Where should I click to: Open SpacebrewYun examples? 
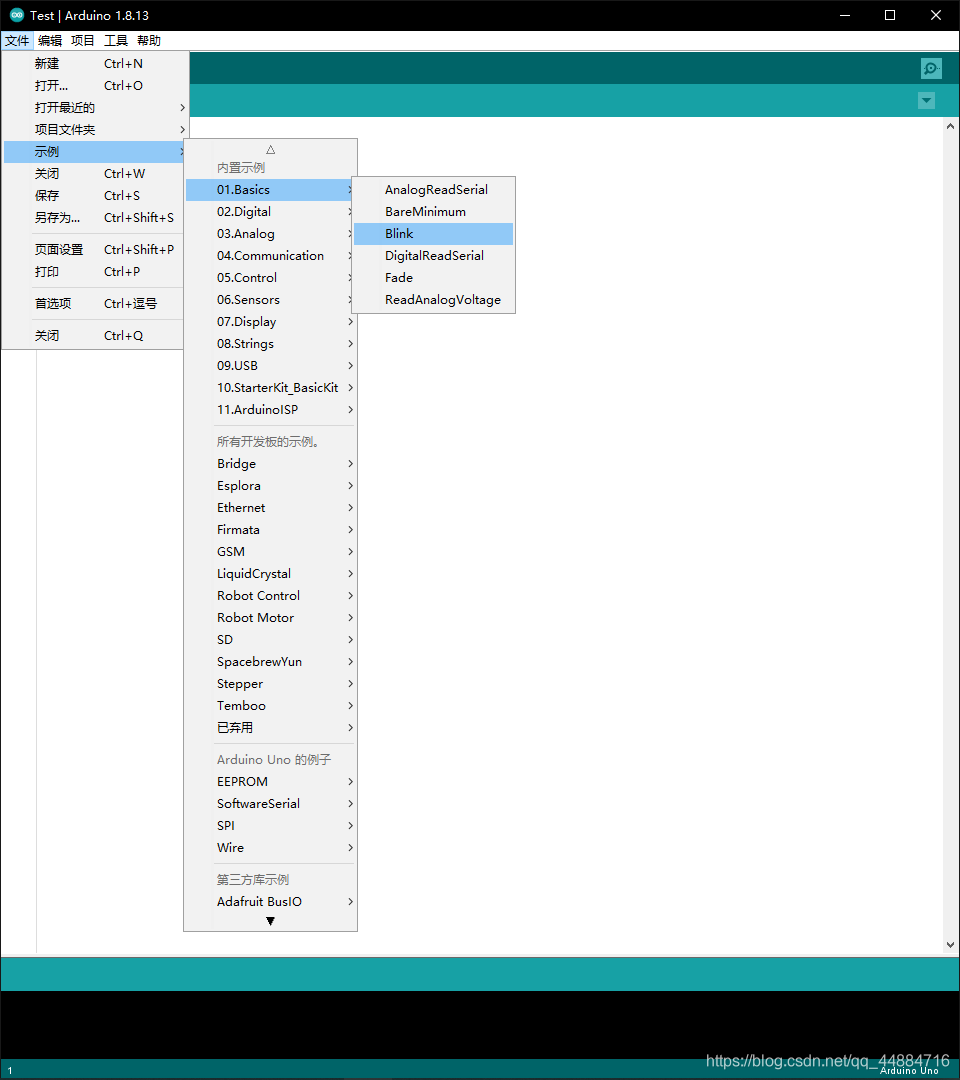(x=271, y=662)
